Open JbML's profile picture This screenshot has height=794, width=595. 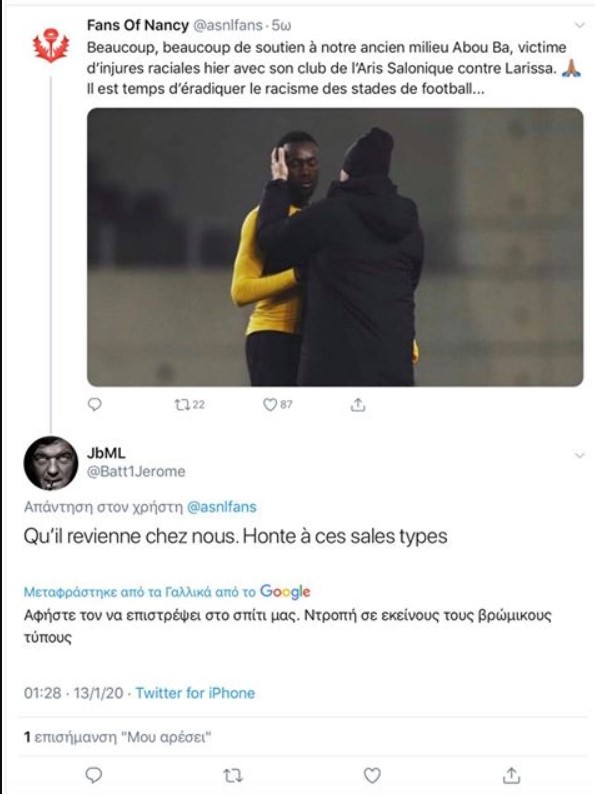(51, 463)
